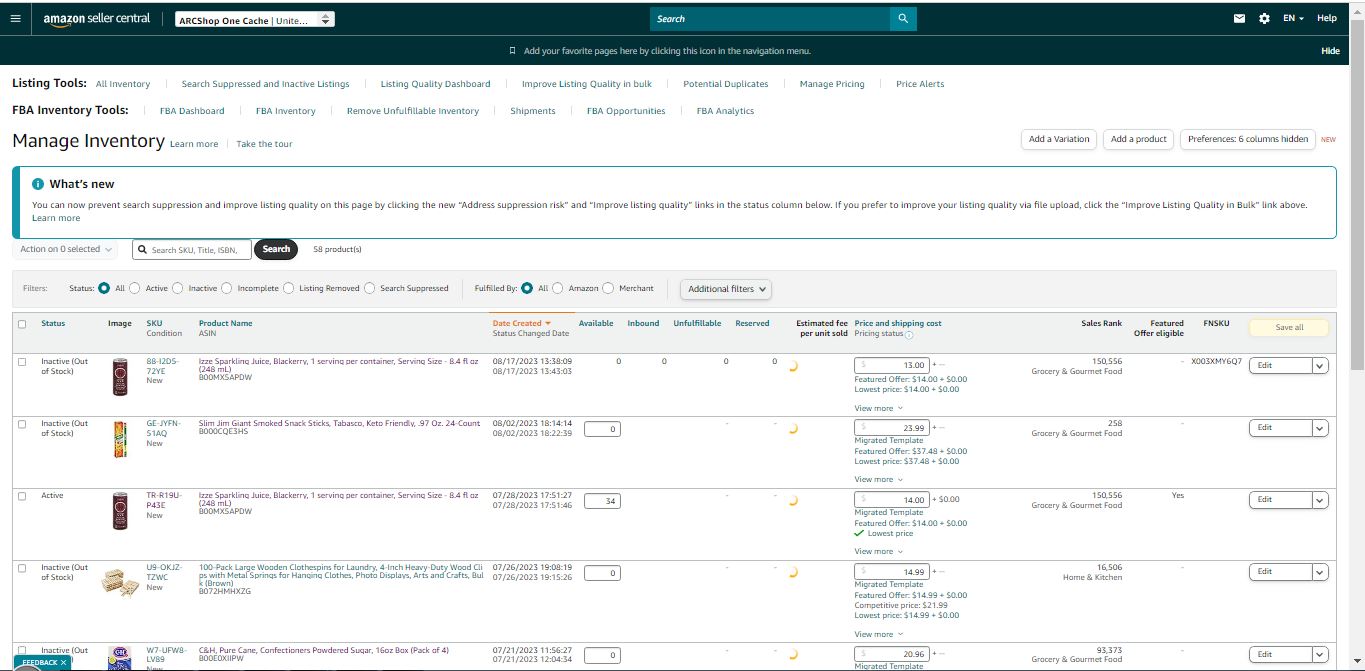Check the box for Active Izze row

coord(23,496)
